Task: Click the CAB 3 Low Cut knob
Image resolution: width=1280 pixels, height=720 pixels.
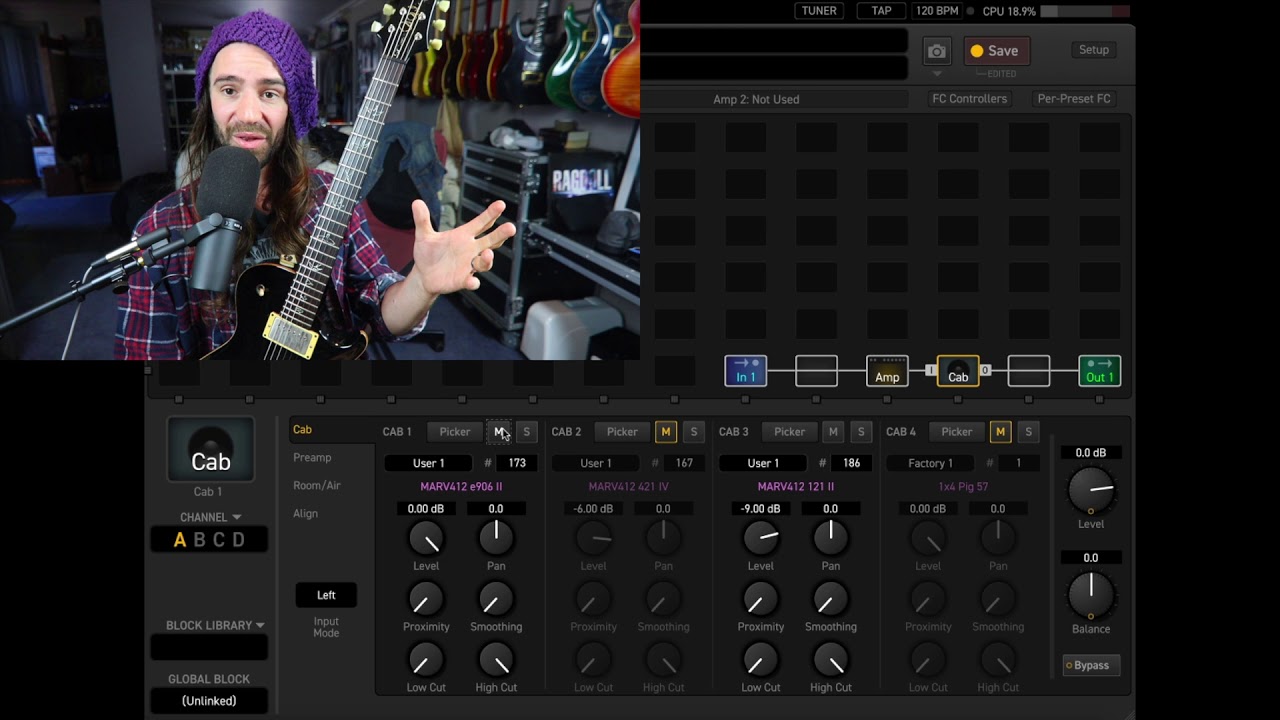Action: pos(761,661)
